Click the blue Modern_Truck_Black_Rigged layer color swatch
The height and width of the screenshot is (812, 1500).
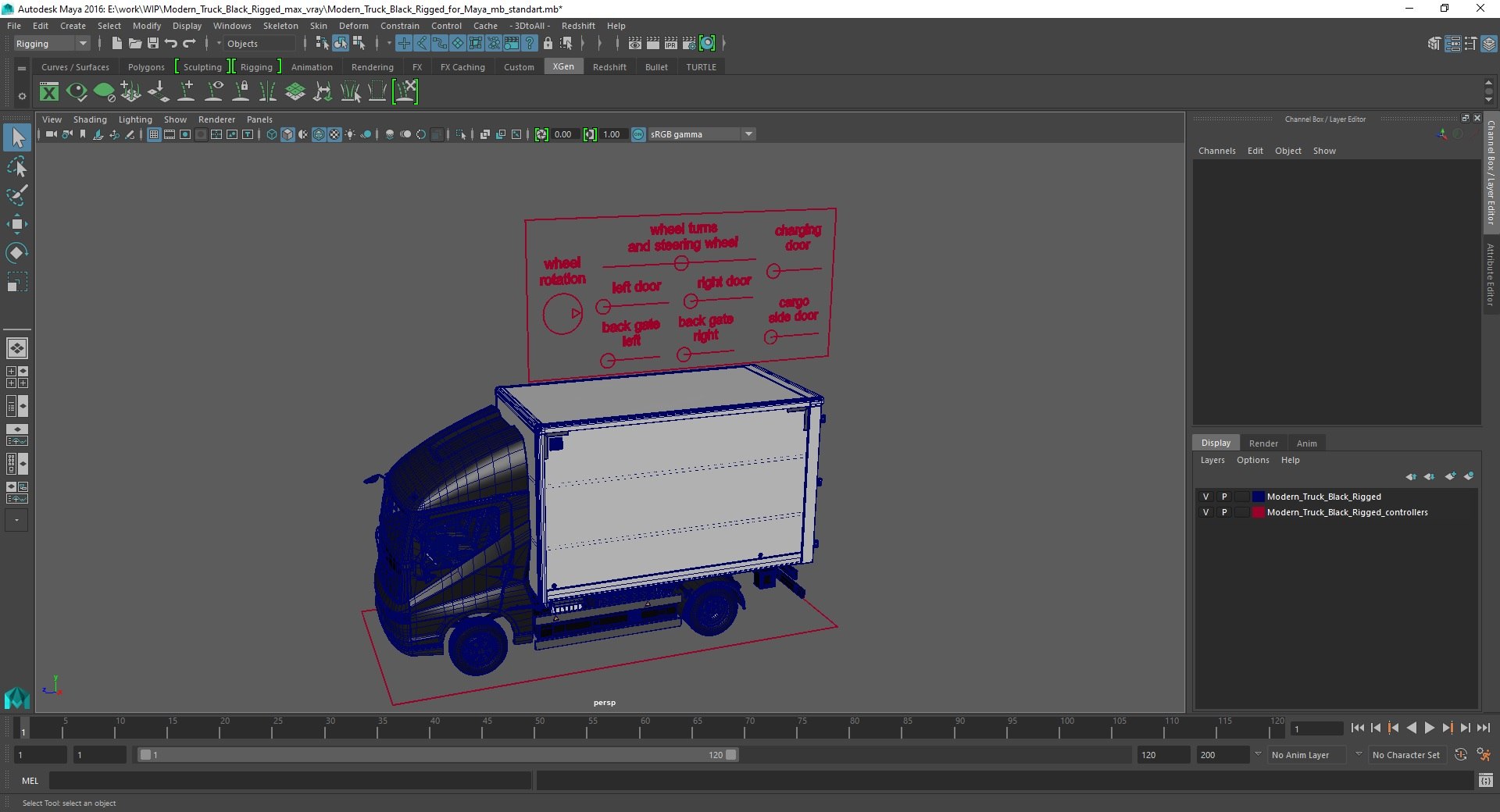click(1258, 497)
